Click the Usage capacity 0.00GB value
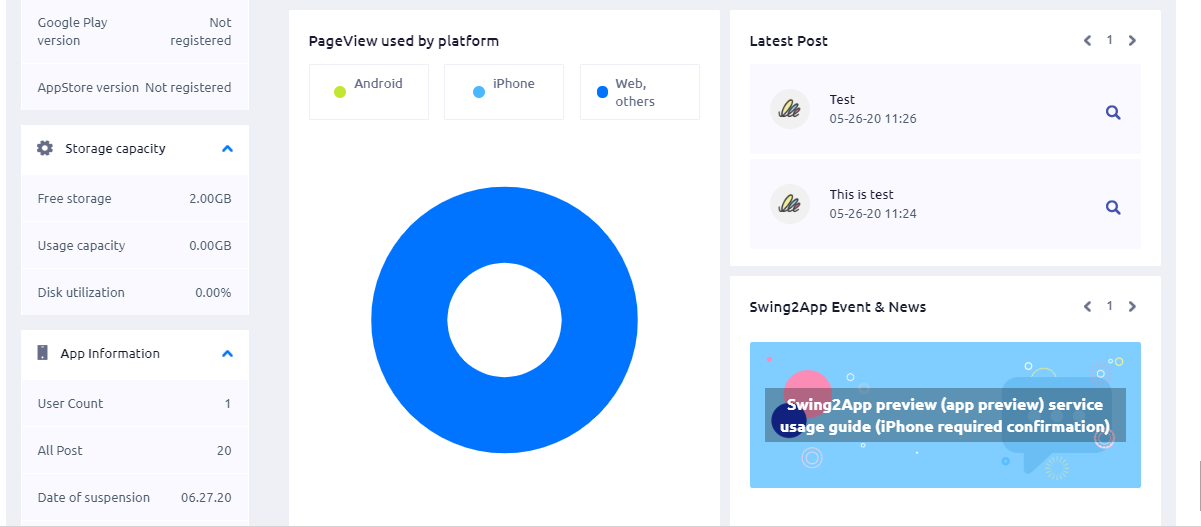Viewport: 1201px width, 527px height. click(x=210, y=246)
